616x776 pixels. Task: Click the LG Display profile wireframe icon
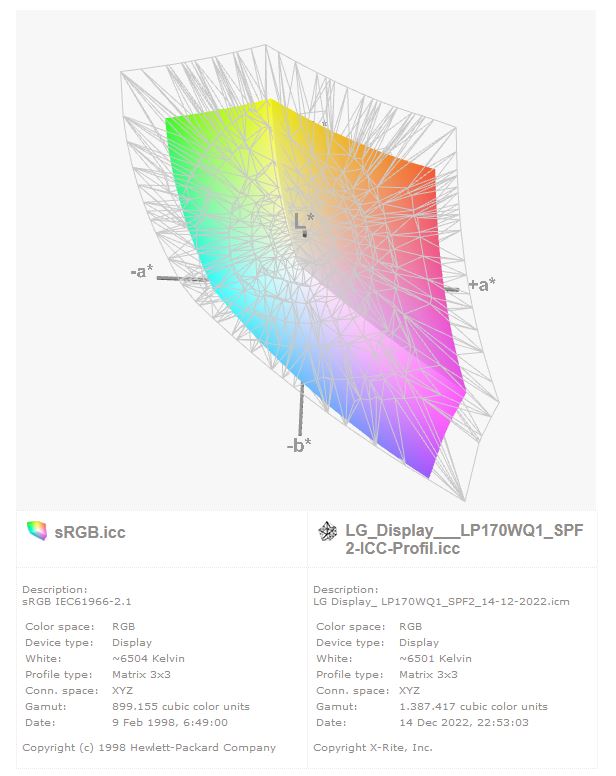coord(328,531)
